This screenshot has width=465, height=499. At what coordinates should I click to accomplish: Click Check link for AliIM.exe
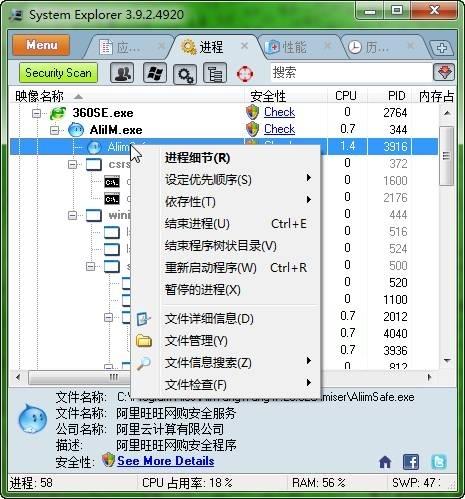coord(279,129)
